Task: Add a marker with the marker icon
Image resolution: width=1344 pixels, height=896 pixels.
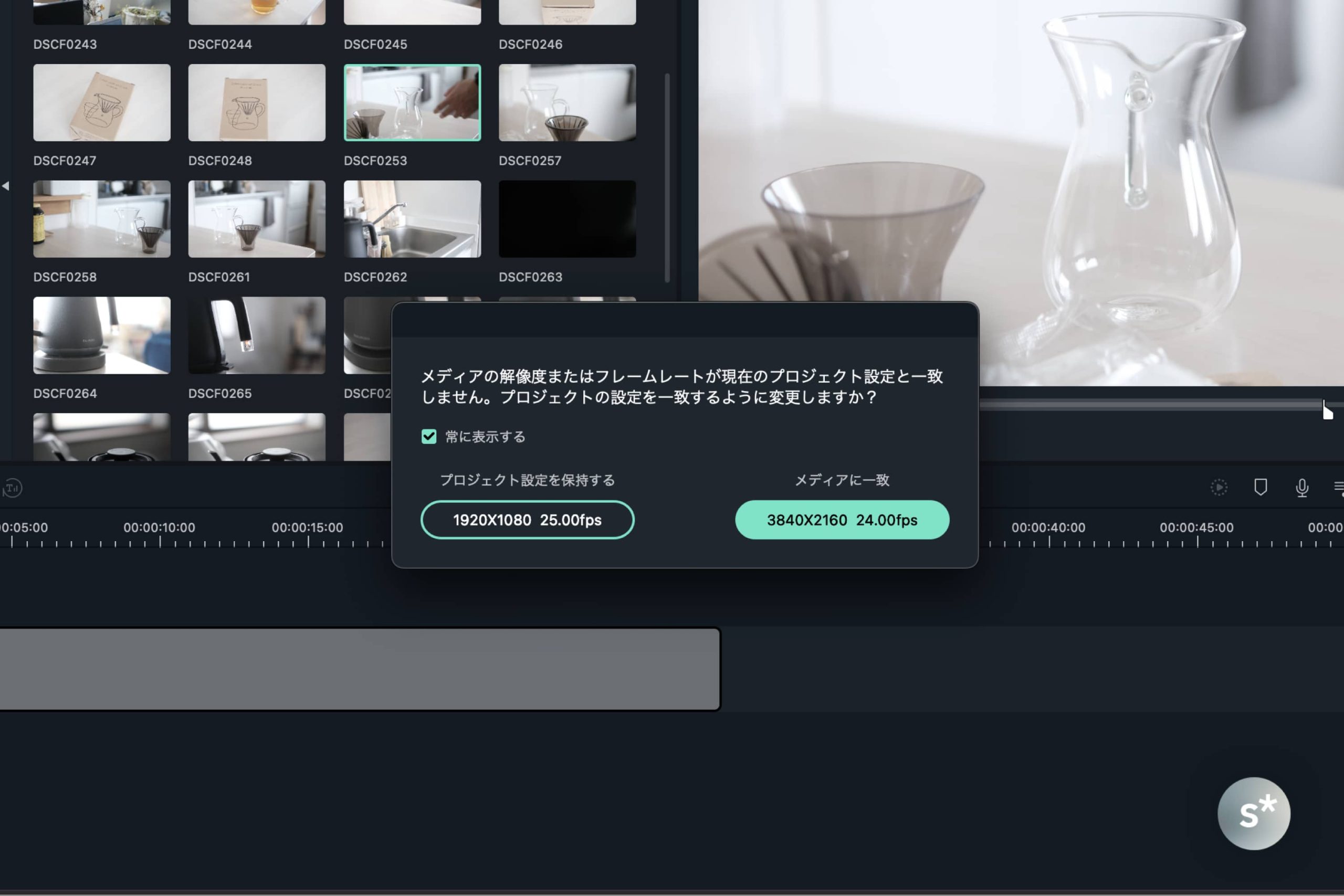Action: coord(1260,488)
